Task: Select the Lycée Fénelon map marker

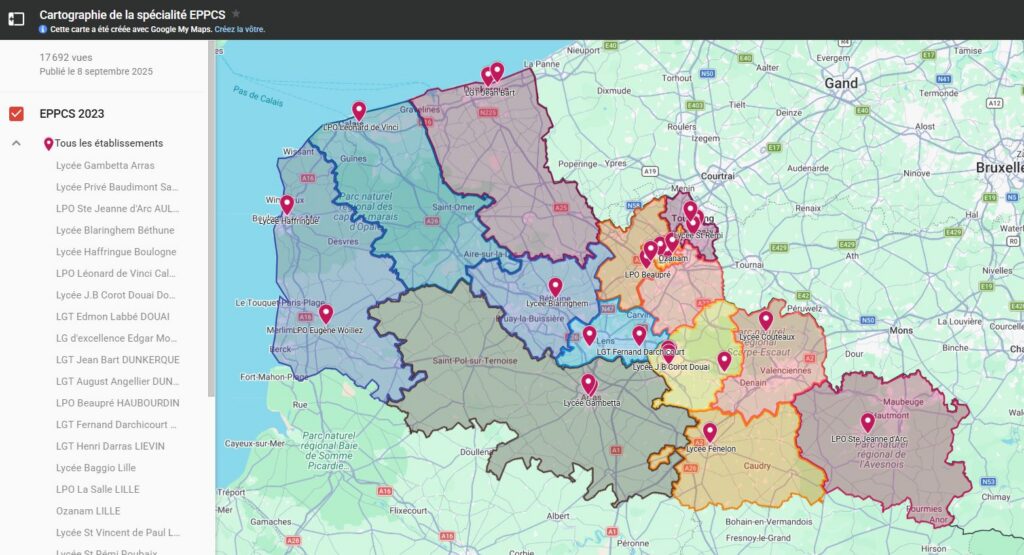Action: (710, 432)
